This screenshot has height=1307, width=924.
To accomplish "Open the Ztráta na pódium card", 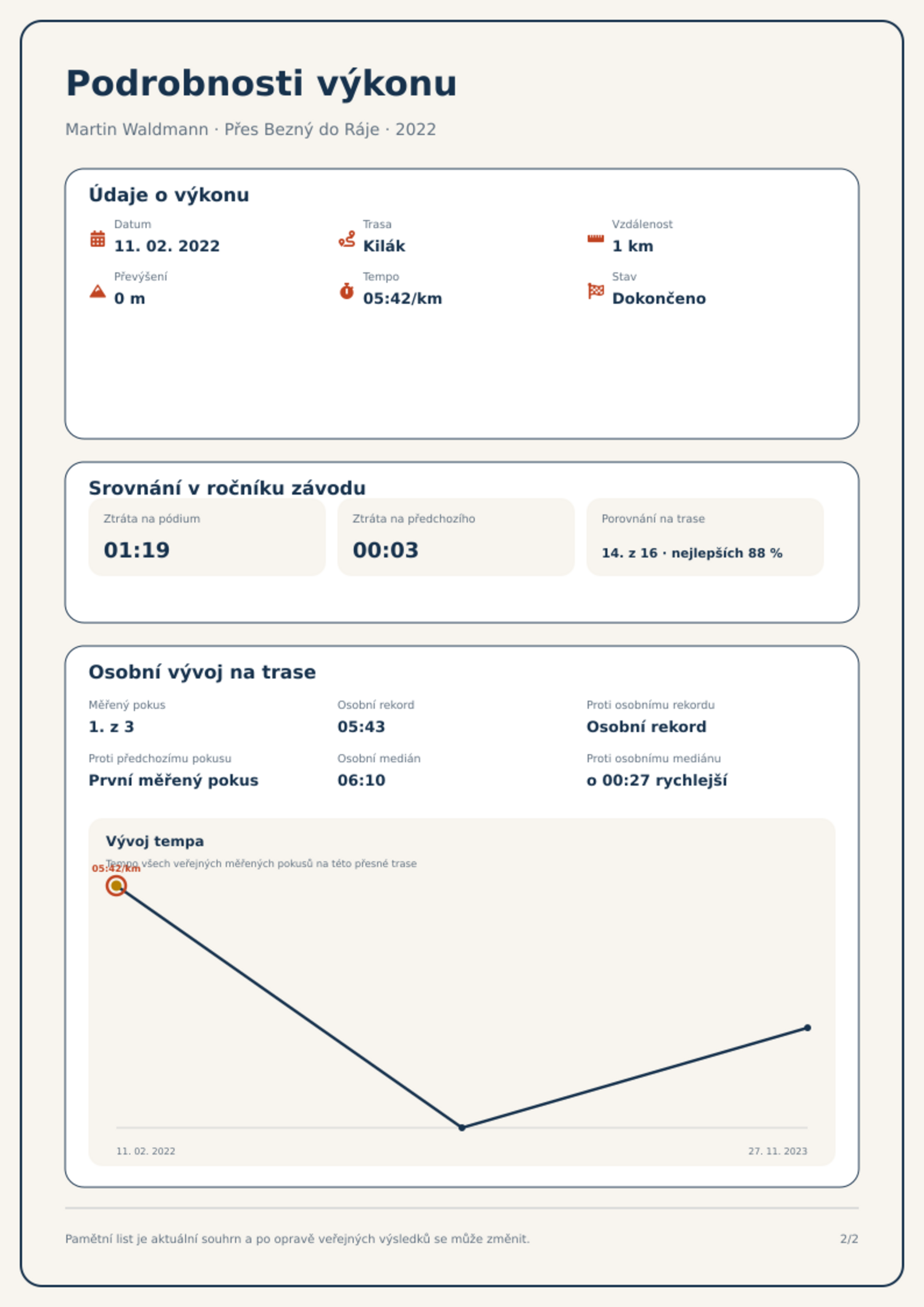I will 207,537.
